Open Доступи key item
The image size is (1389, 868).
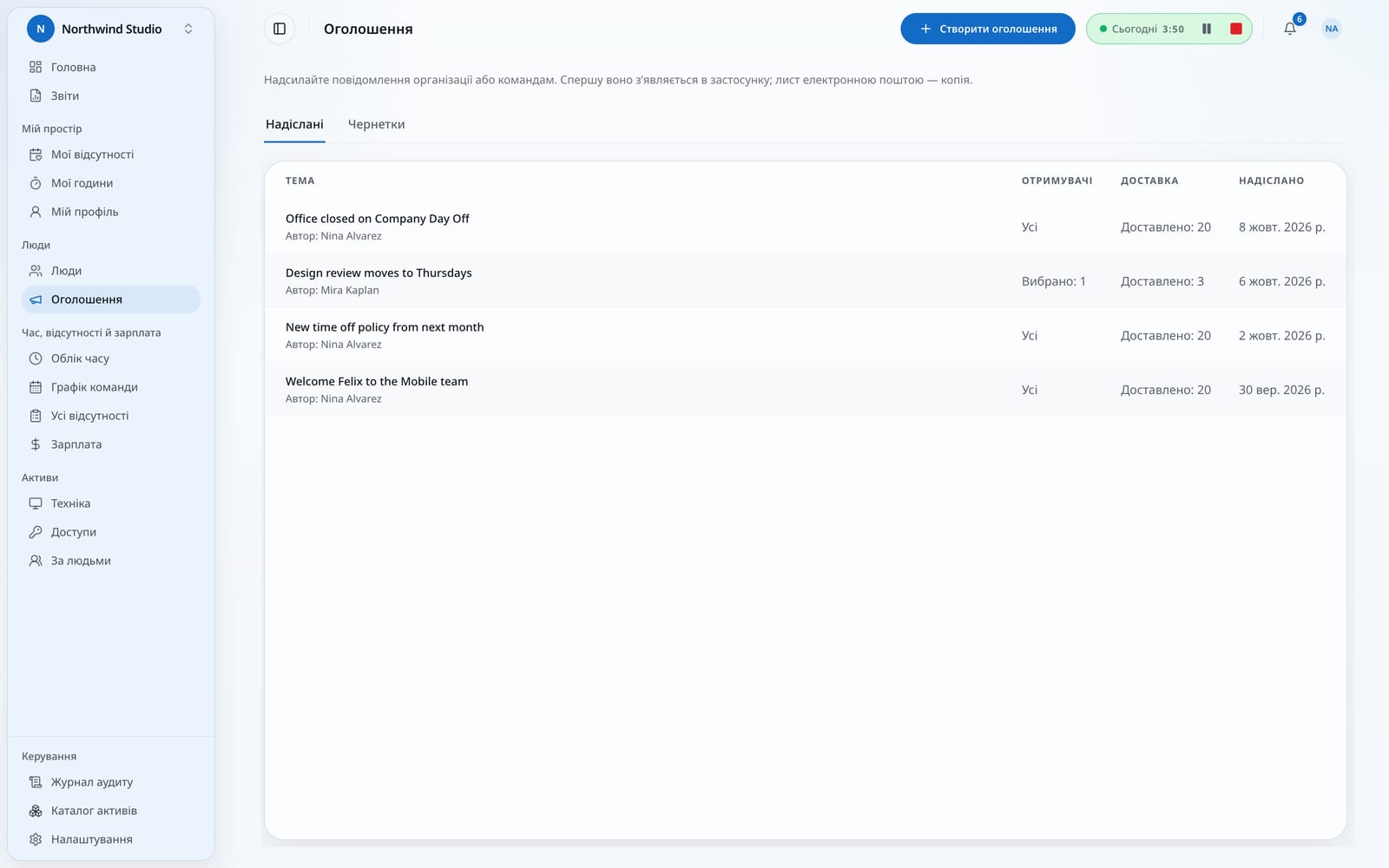coord(111,532)
